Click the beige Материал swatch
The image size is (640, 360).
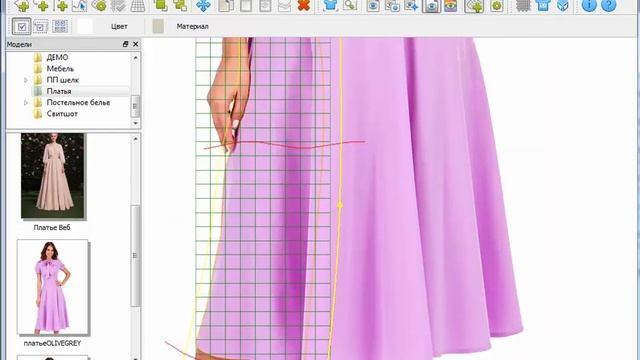158,27
